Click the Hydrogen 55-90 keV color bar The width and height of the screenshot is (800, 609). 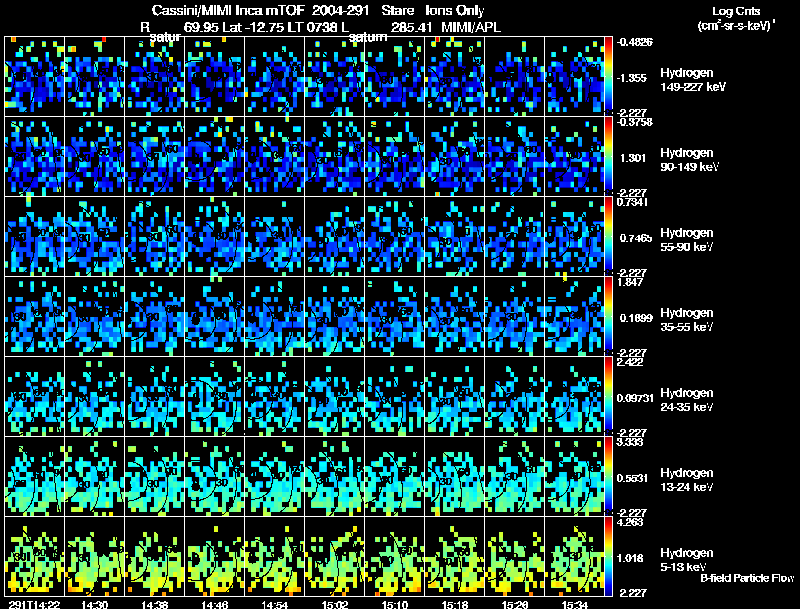608,236
